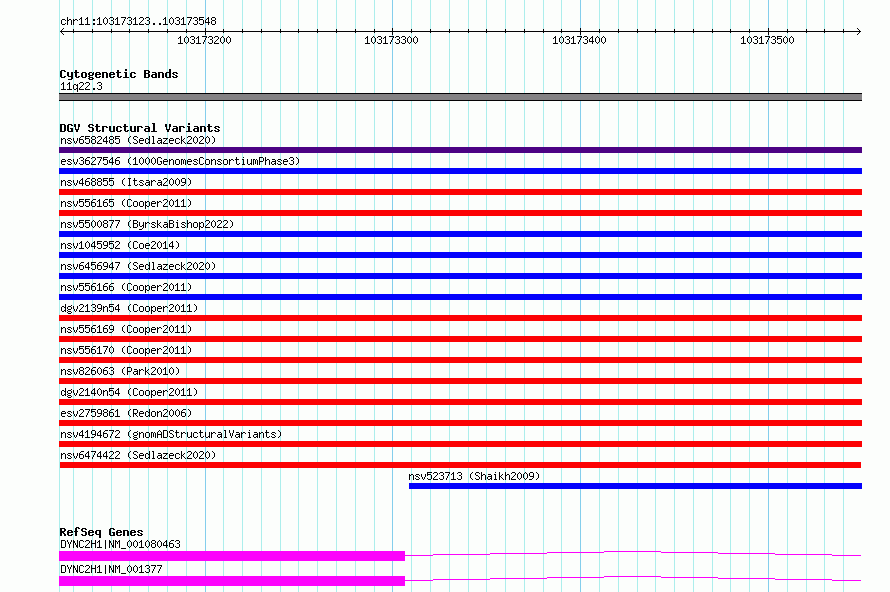Viewport: 890px width, 592px height.
Task: Click the red bar under nsv556165
Action: (x=460, y=213)
